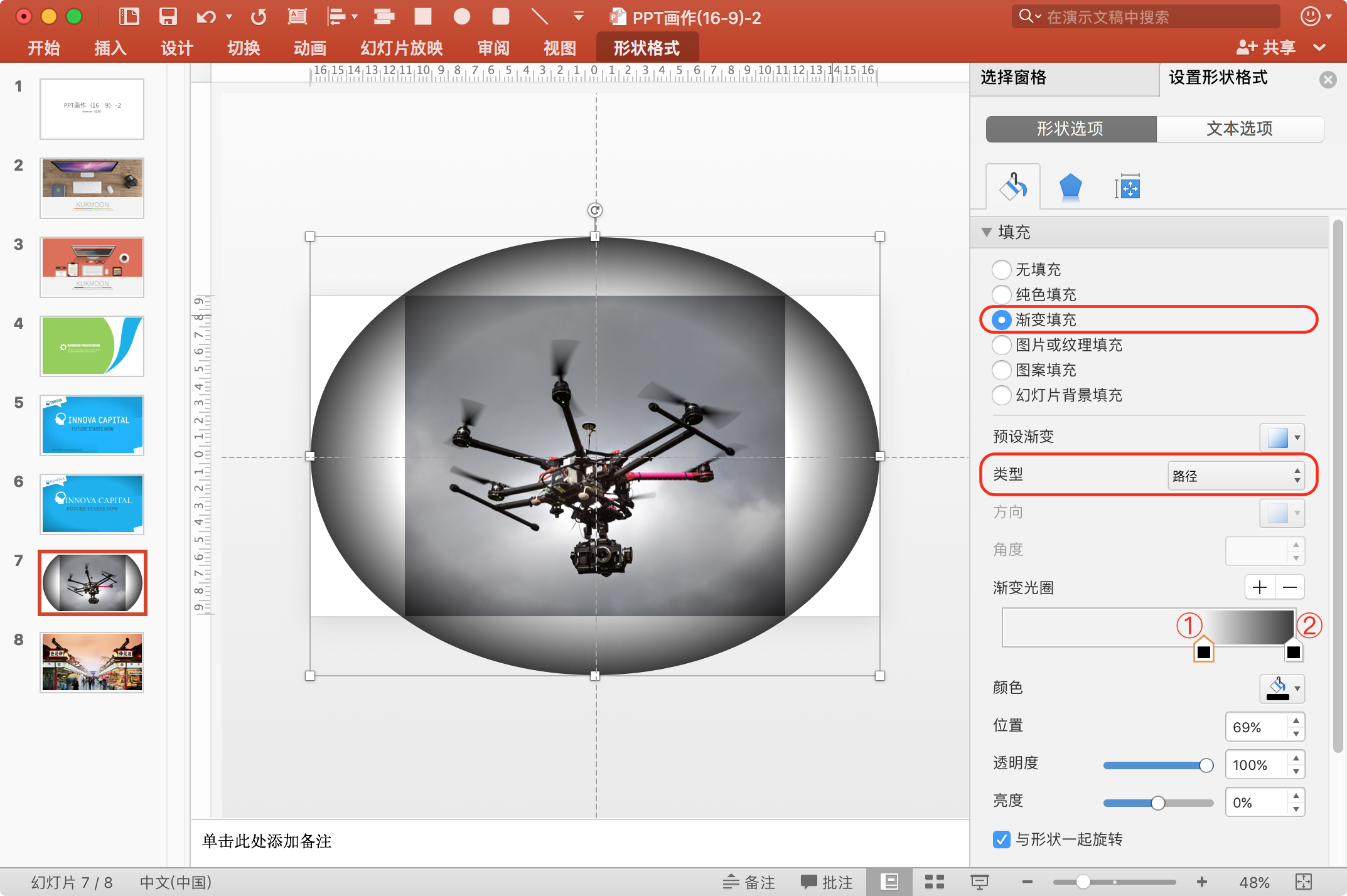
Task: Insert a text box via toolbar icon
Action: [297, 16]
